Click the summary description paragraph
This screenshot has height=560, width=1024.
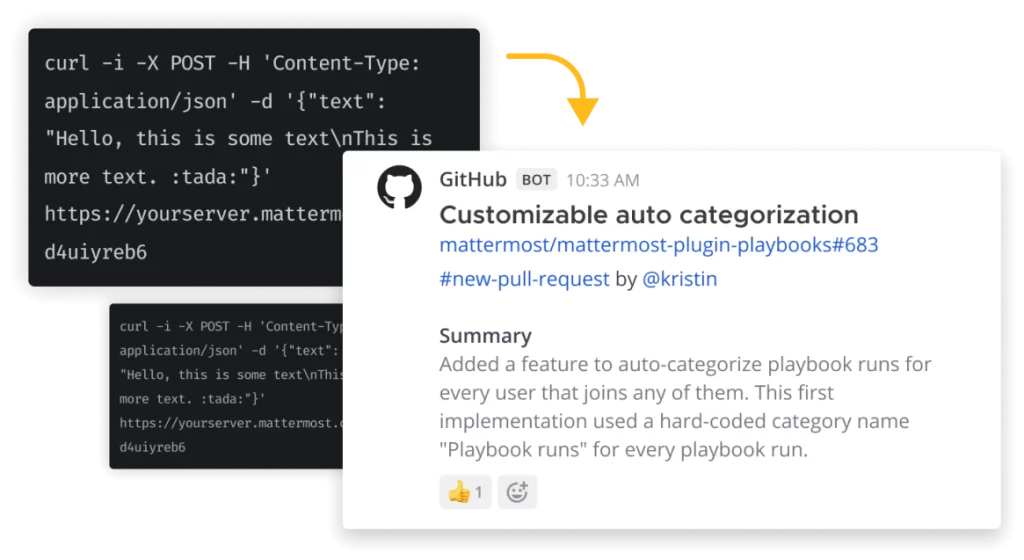click(x=685, y=407)
